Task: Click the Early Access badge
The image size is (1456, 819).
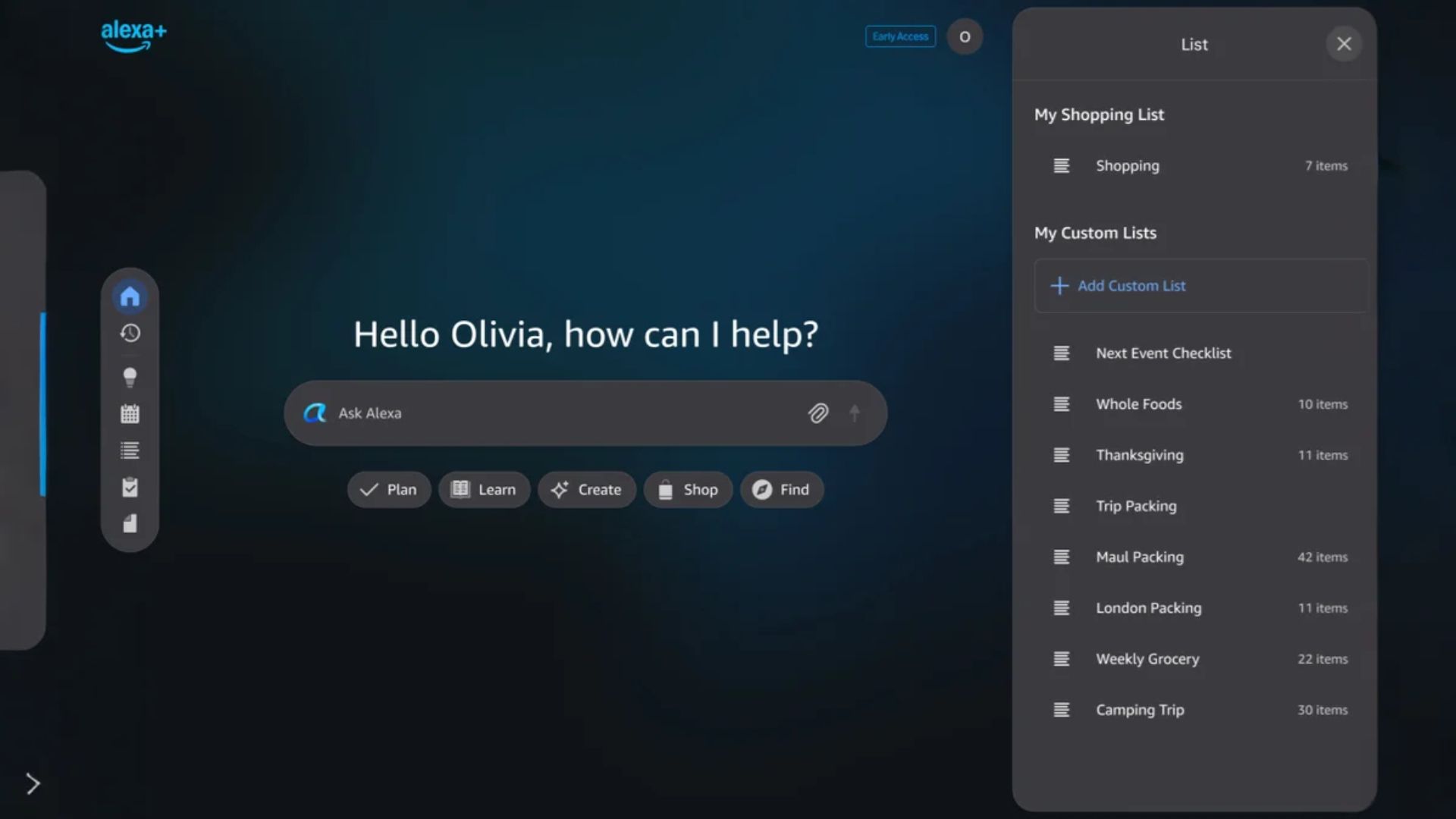Action: tap(899, 36)
